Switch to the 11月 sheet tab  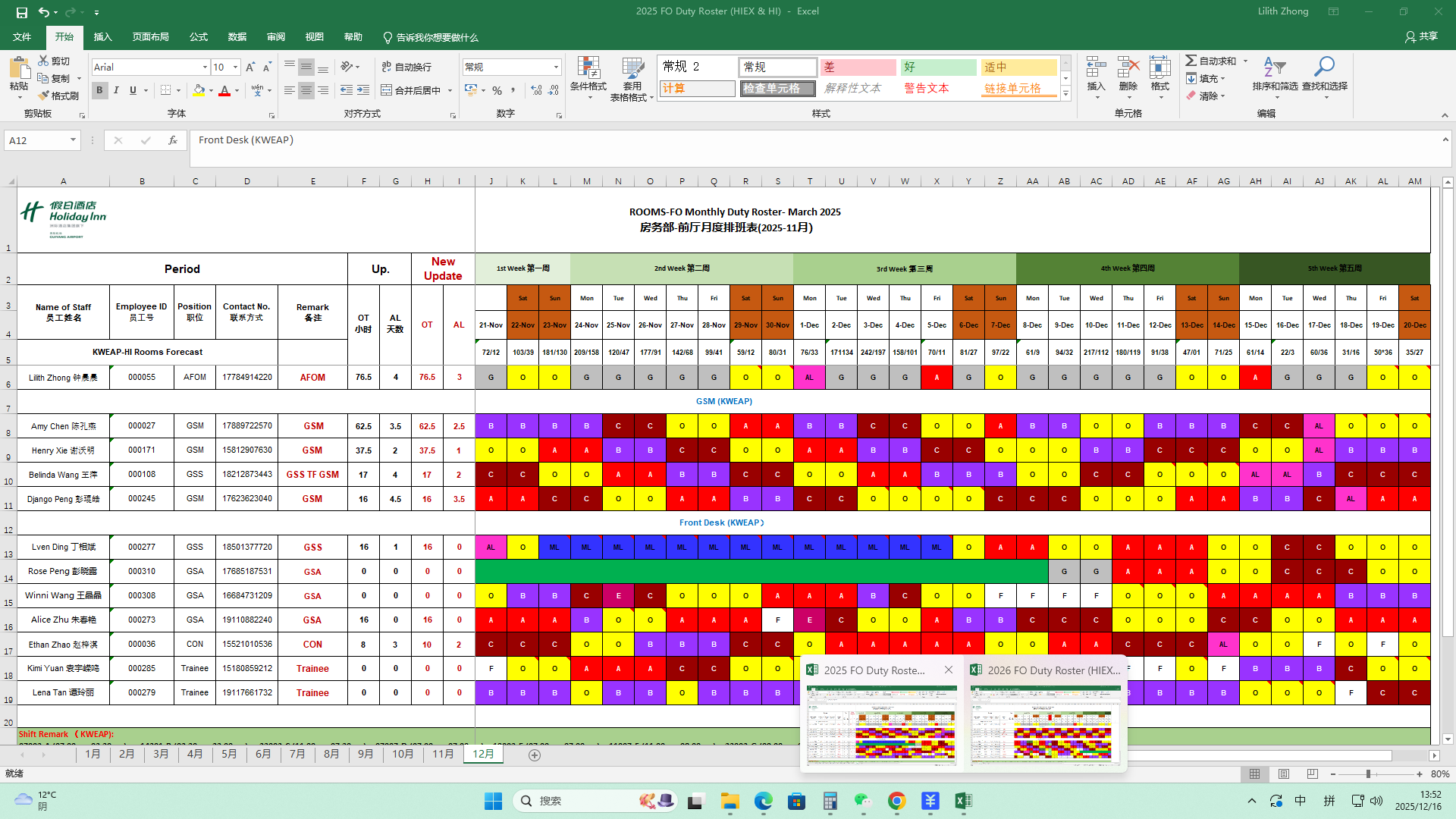(x=443, y=754)
